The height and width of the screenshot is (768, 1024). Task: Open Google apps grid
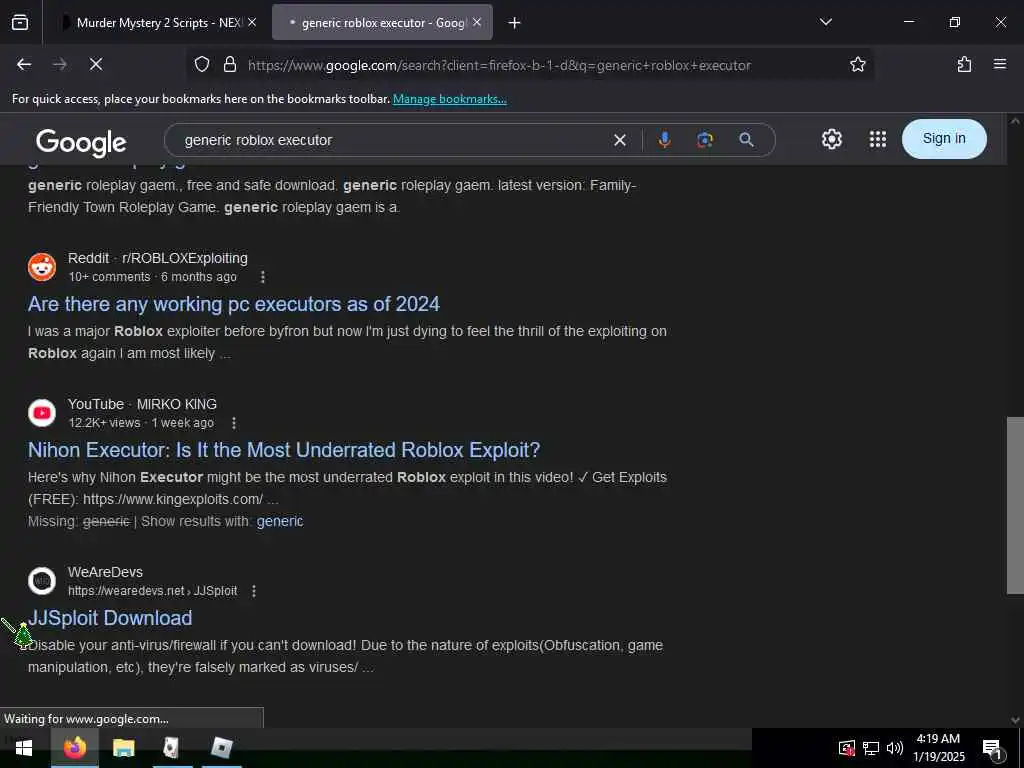878,139
